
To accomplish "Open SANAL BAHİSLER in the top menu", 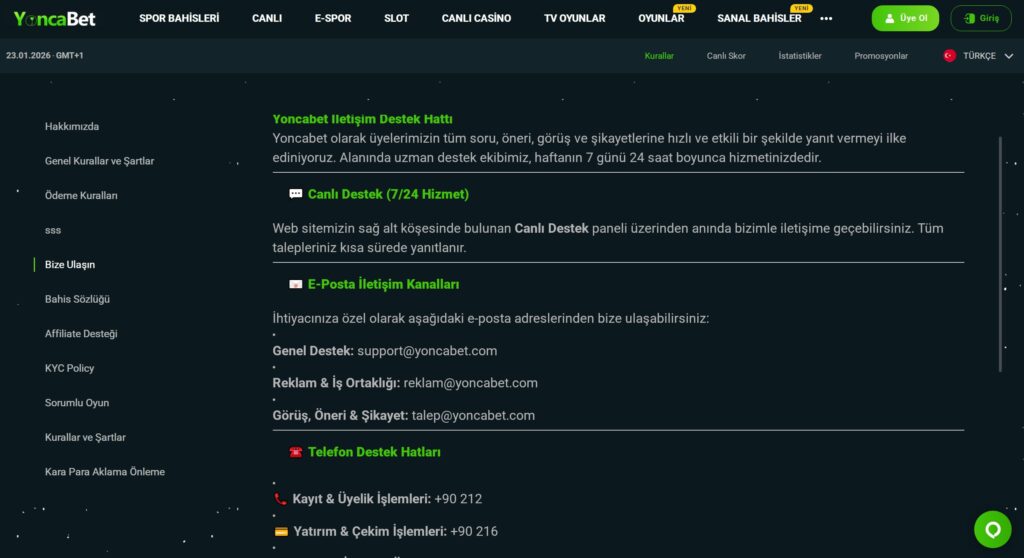I will pos(759,18).
